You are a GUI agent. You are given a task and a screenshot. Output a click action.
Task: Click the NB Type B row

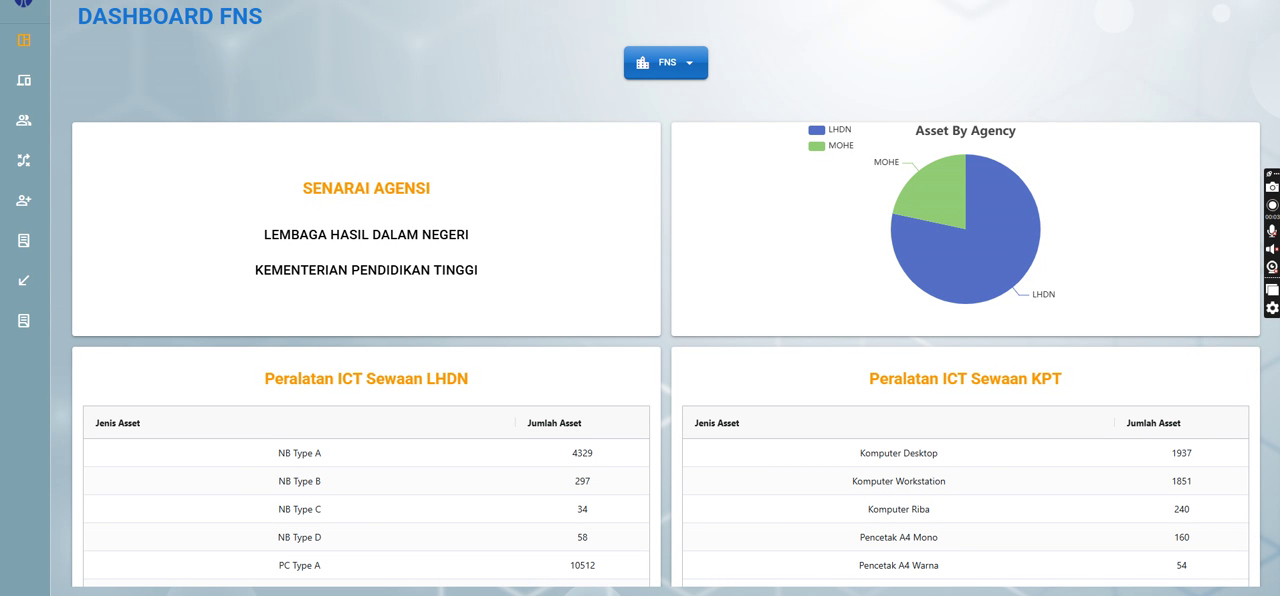pyautogui.click(x=366, y=481)
